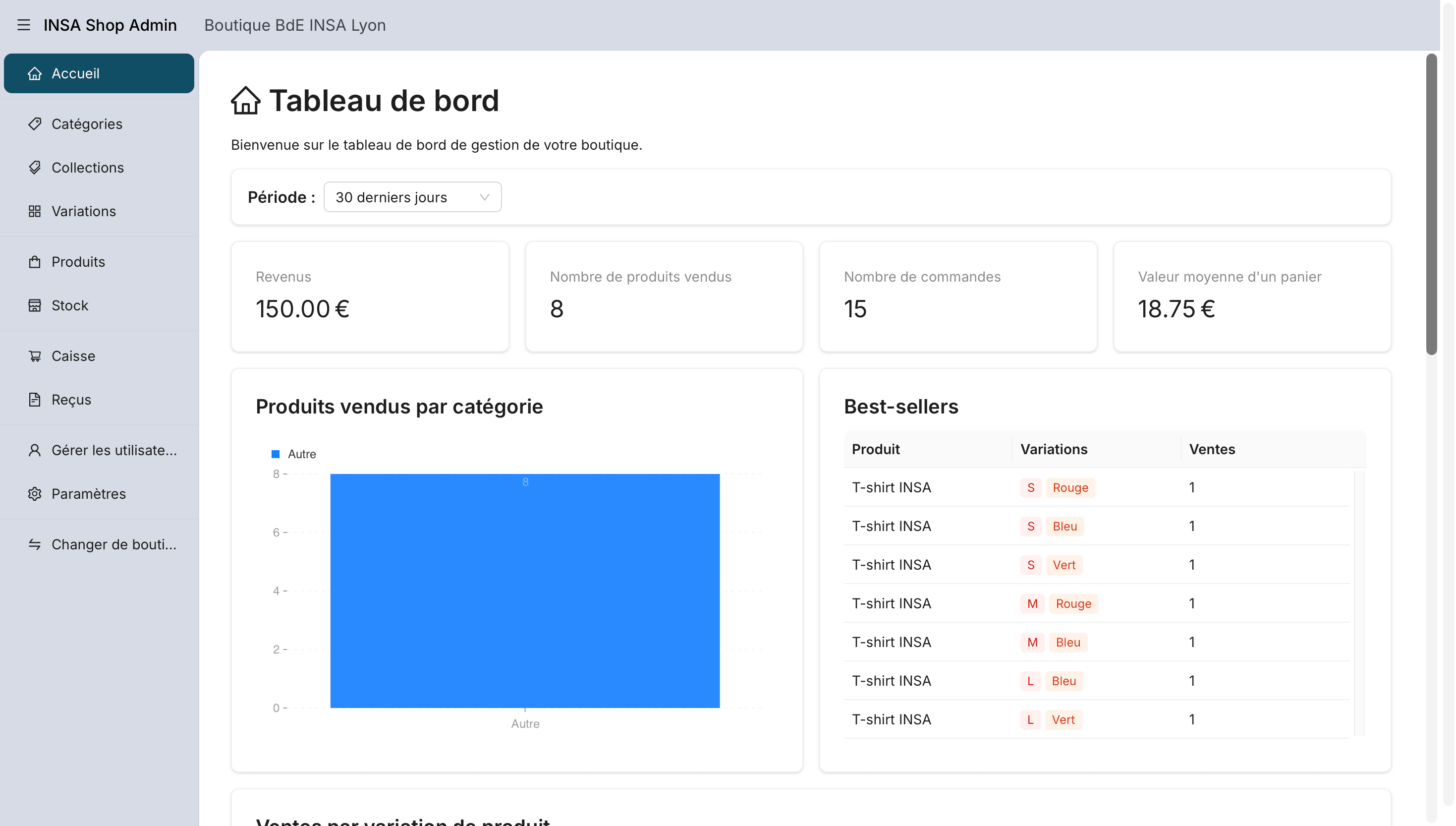
Task: Click the S Rouge row's Rouge tag
Action: coord(1070,487)
